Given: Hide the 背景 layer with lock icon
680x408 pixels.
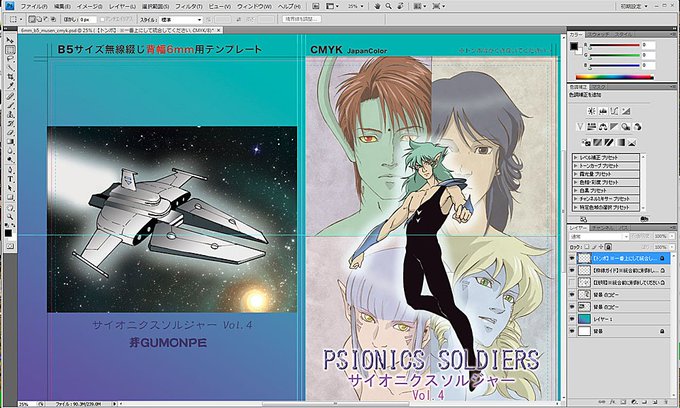Looking at the screenshot, I should pyautogui.click(x=572, y=331).
